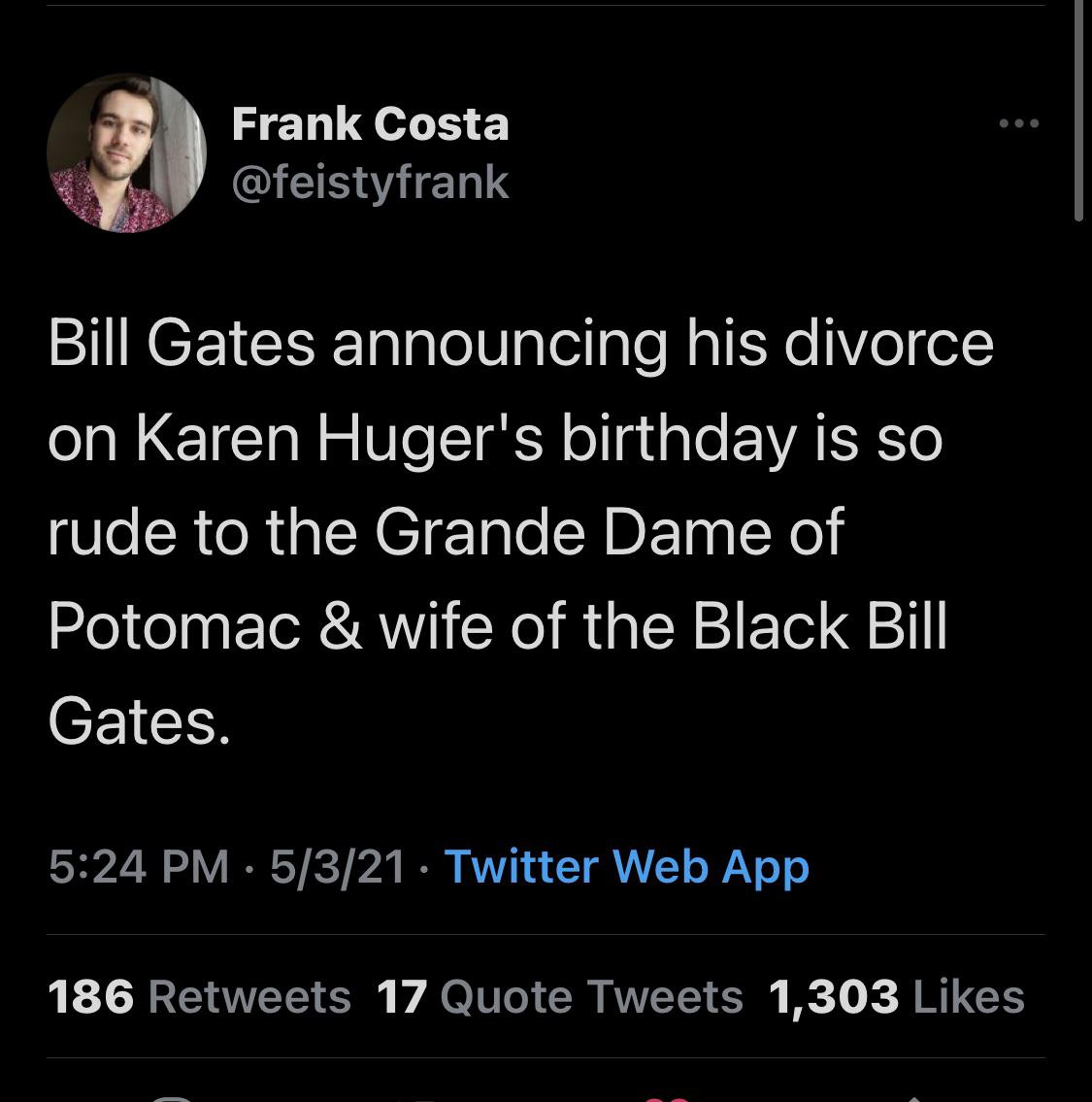Open Frank Costa's profile picture
This screenshot has height=1102, width=1092.
(x=126, y=153)
